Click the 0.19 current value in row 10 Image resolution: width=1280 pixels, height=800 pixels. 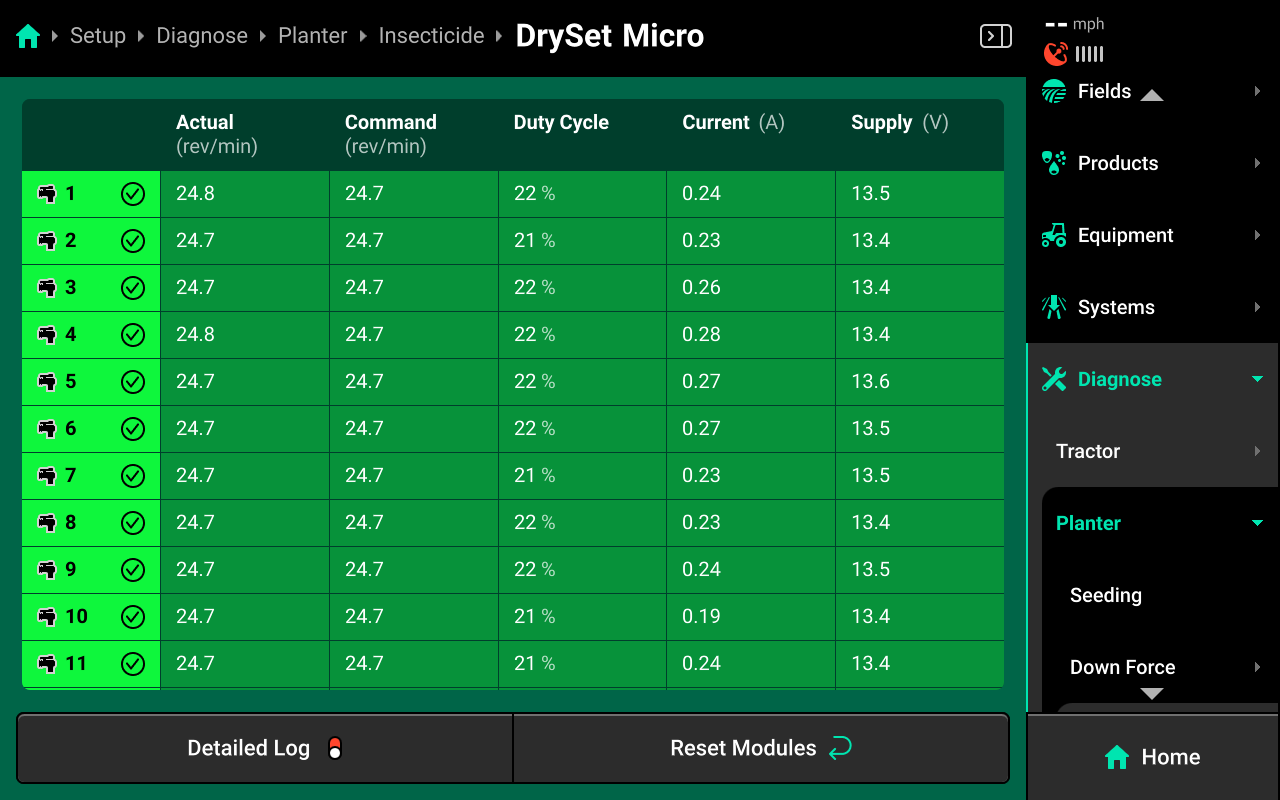click(701, 616)
